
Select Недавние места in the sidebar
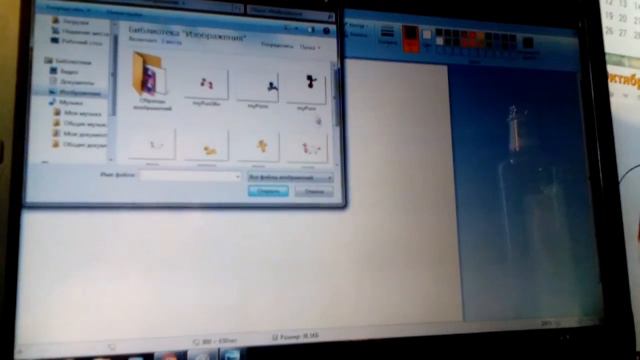(80, 32)
